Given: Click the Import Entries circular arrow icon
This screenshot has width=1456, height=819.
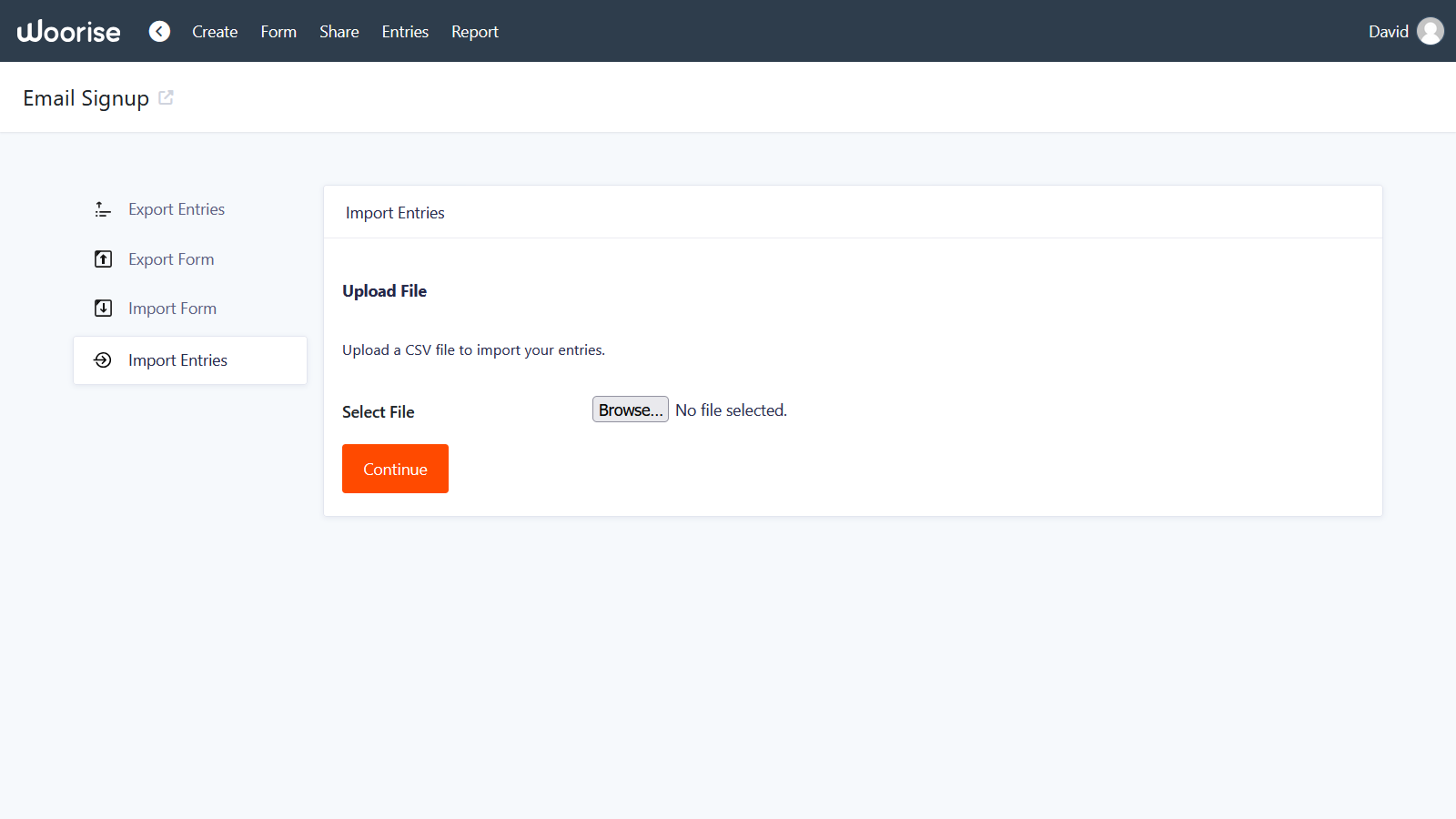Looking at the screenshot, I should click(x=103, y=359).
